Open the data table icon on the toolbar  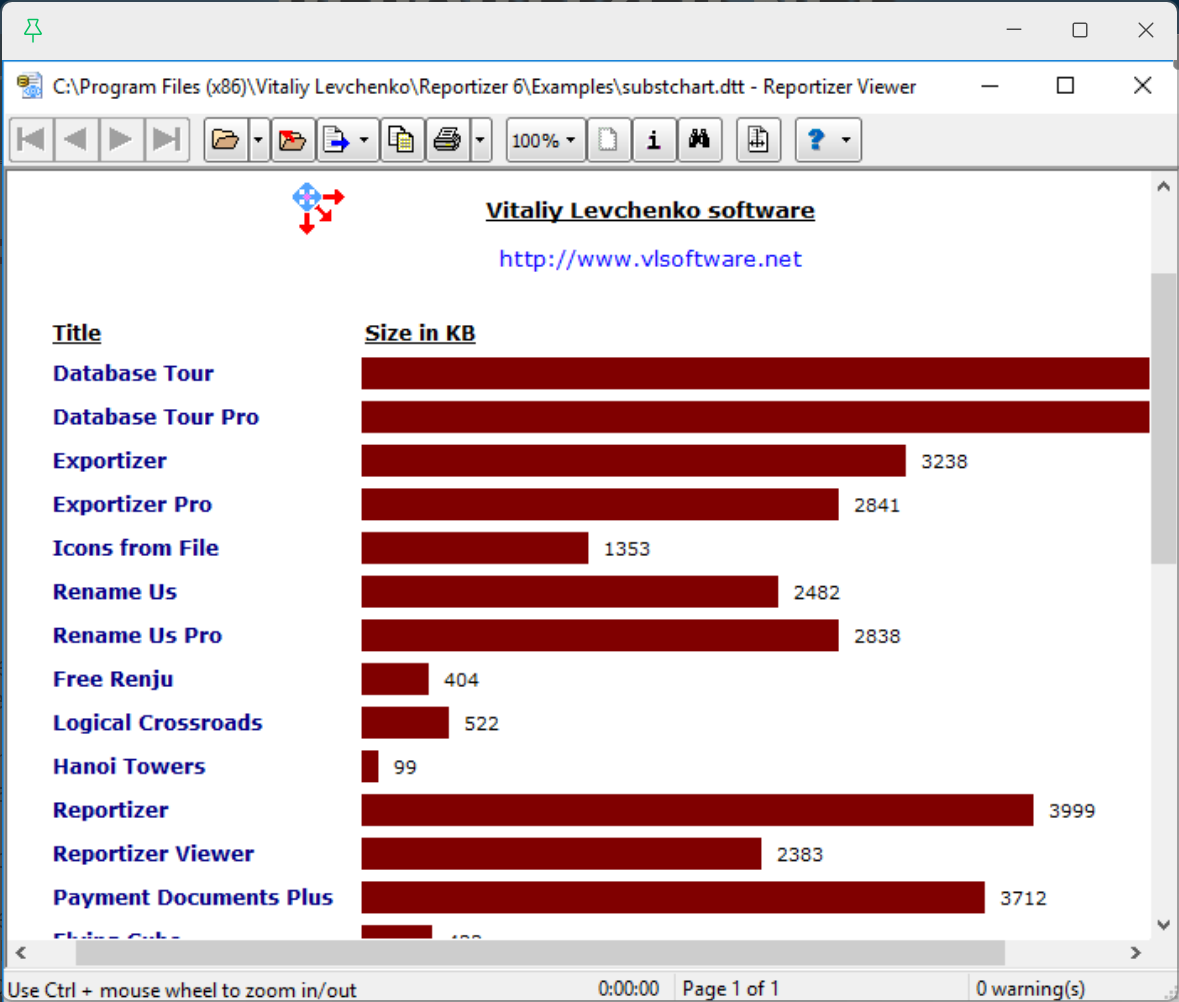click(x=758, y=140)
